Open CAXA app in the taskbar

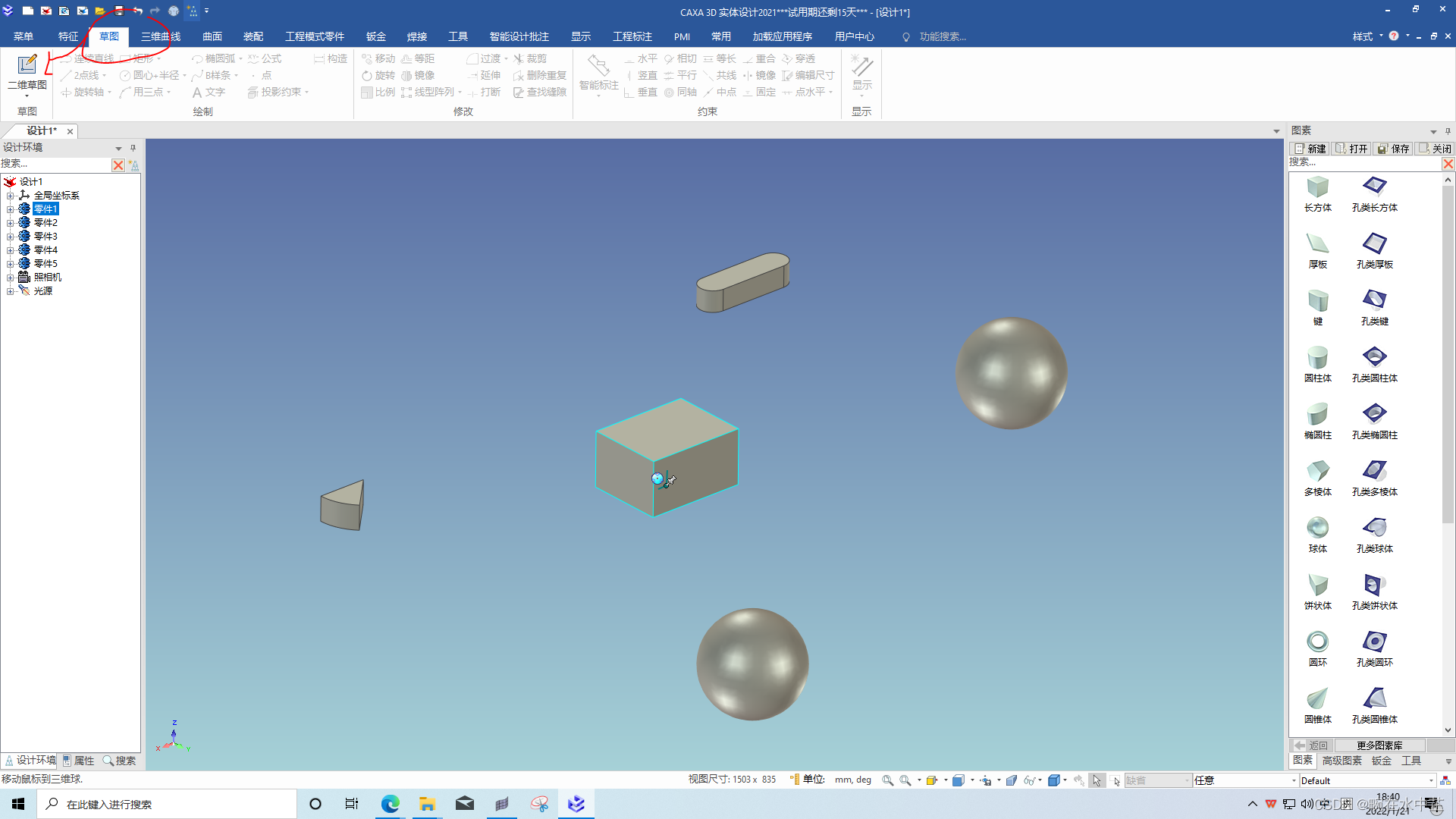(576, 804)
